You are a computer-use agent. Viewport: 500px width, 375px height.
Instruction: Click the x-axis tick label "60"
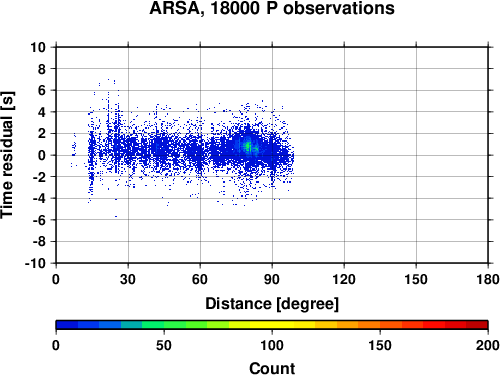(x=200, y=279)
